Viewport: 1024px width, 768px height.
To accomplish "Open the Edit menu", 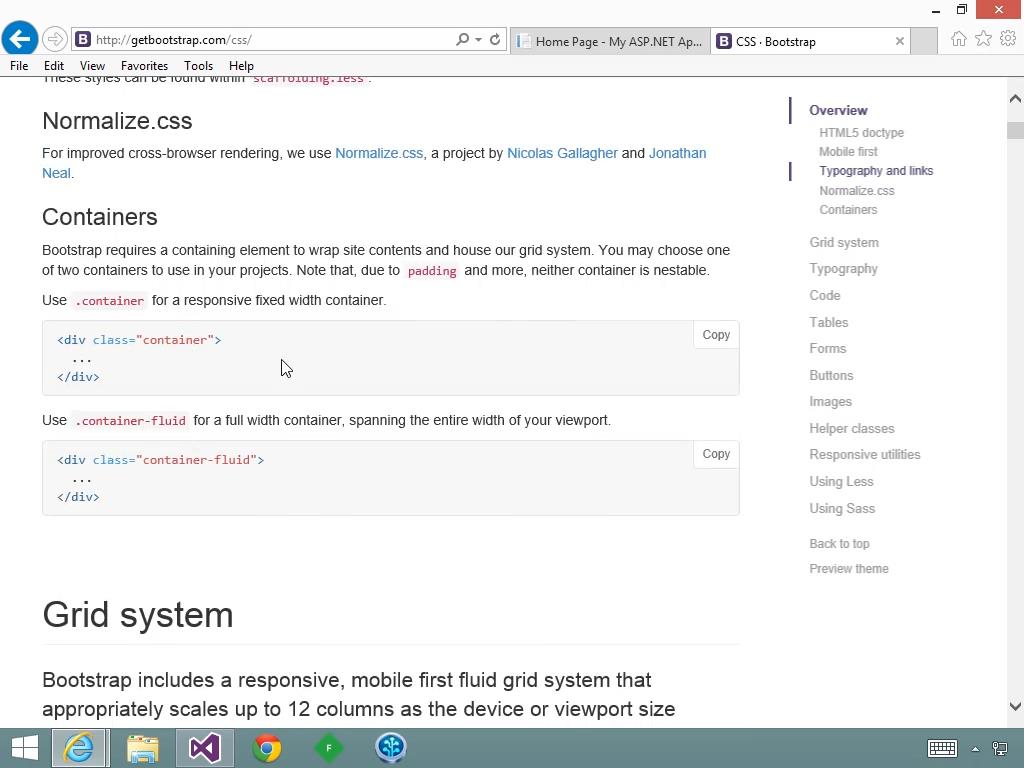I will click(x=54, y=66).
